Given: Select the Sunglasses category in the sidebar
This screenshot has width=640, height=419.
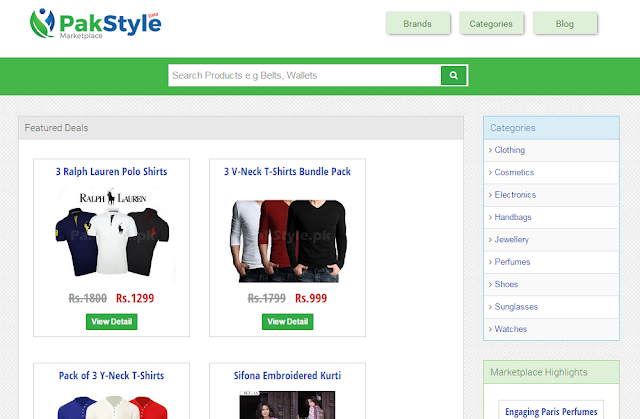Looking at the screenshot, I should tap(516, 307).
